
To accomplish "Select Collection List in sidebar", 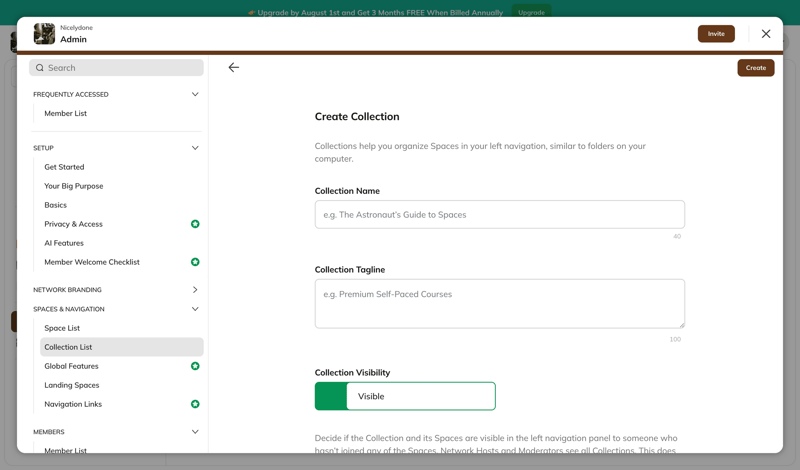I will tap(121, 347).
